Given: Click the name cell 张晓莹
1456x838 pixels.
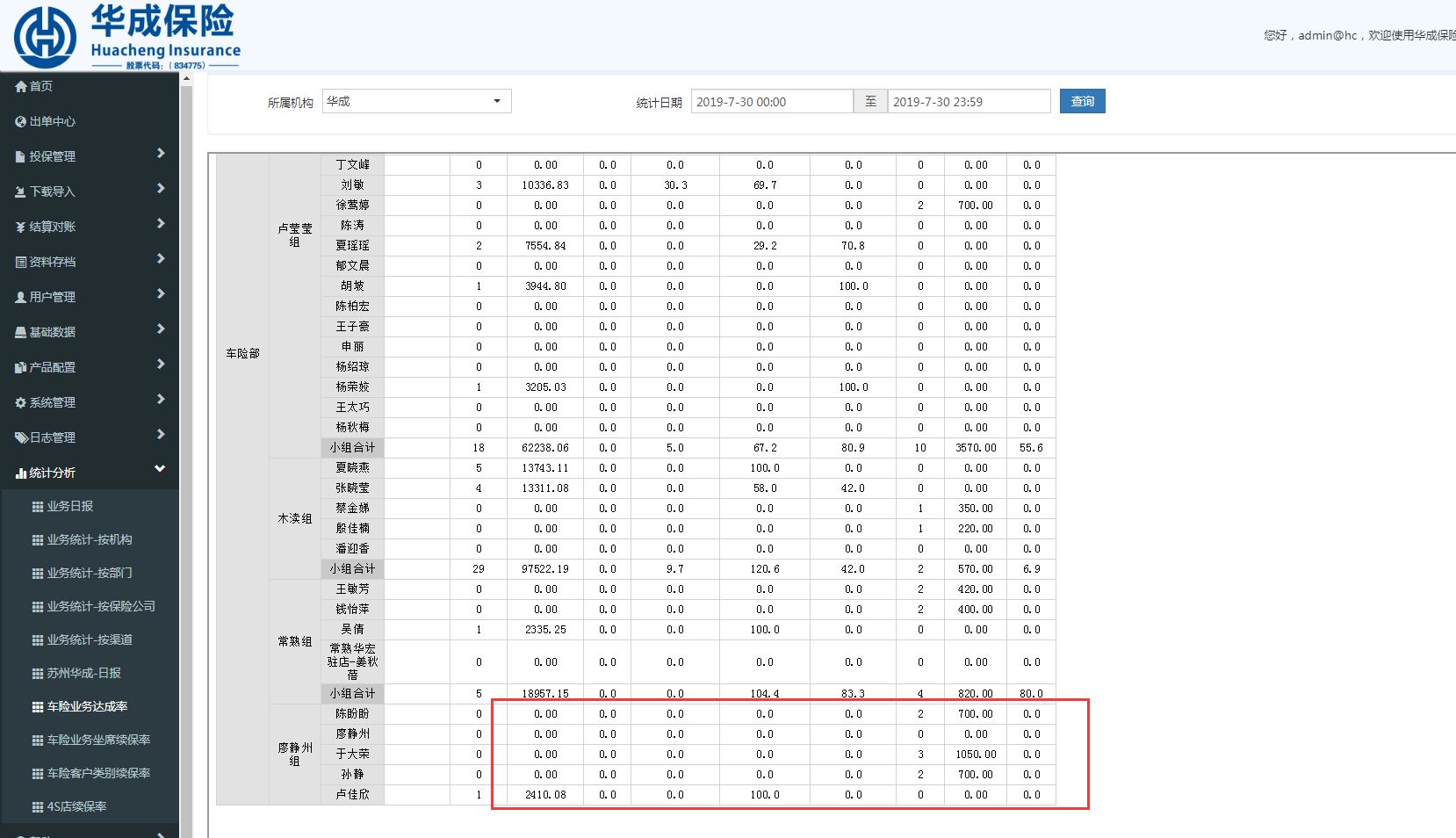Looking at the screenshot, I should point(352,488).
